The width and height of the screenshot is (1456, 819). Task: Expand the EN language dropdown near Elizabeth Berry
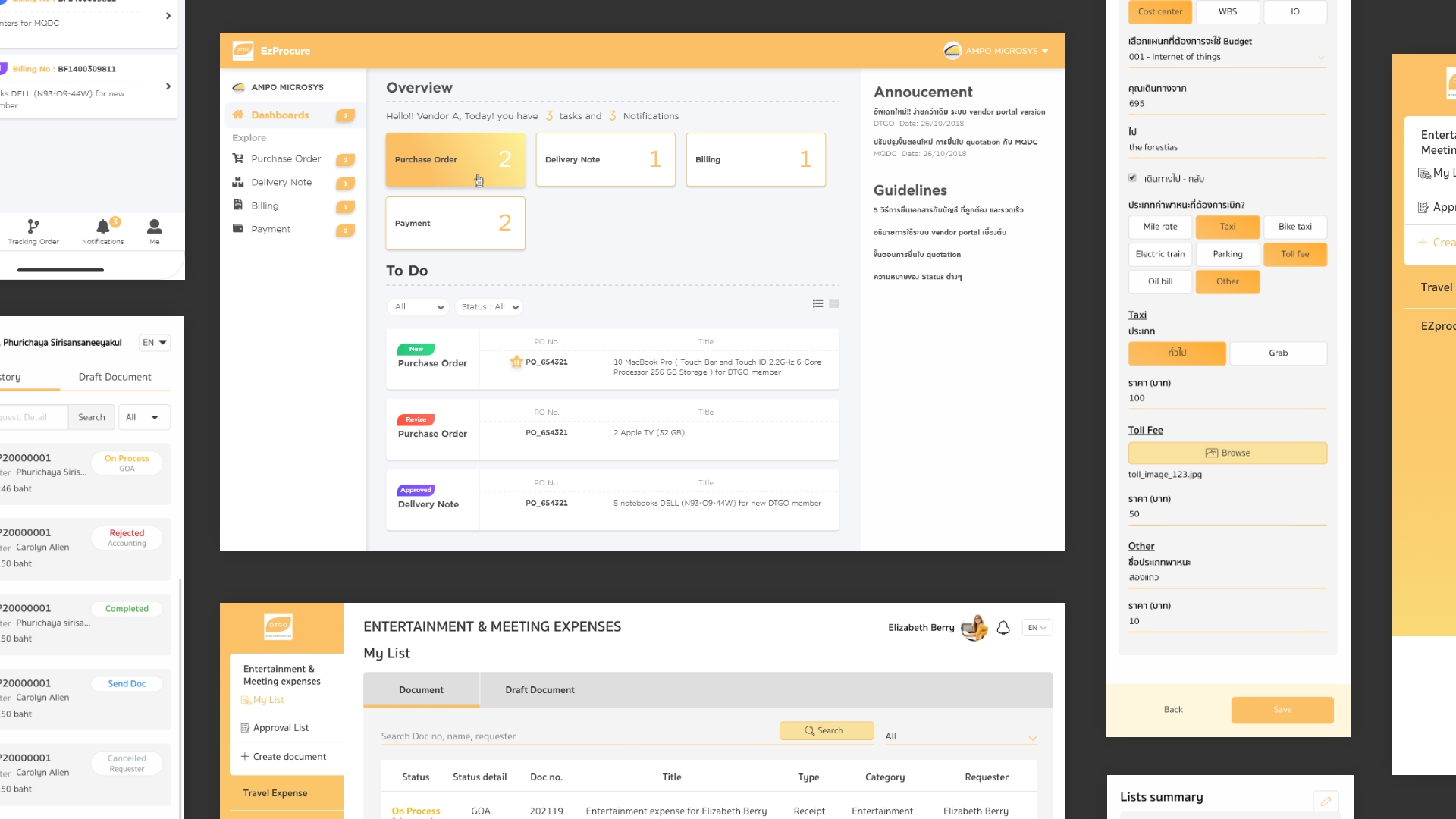(1037, 627)
